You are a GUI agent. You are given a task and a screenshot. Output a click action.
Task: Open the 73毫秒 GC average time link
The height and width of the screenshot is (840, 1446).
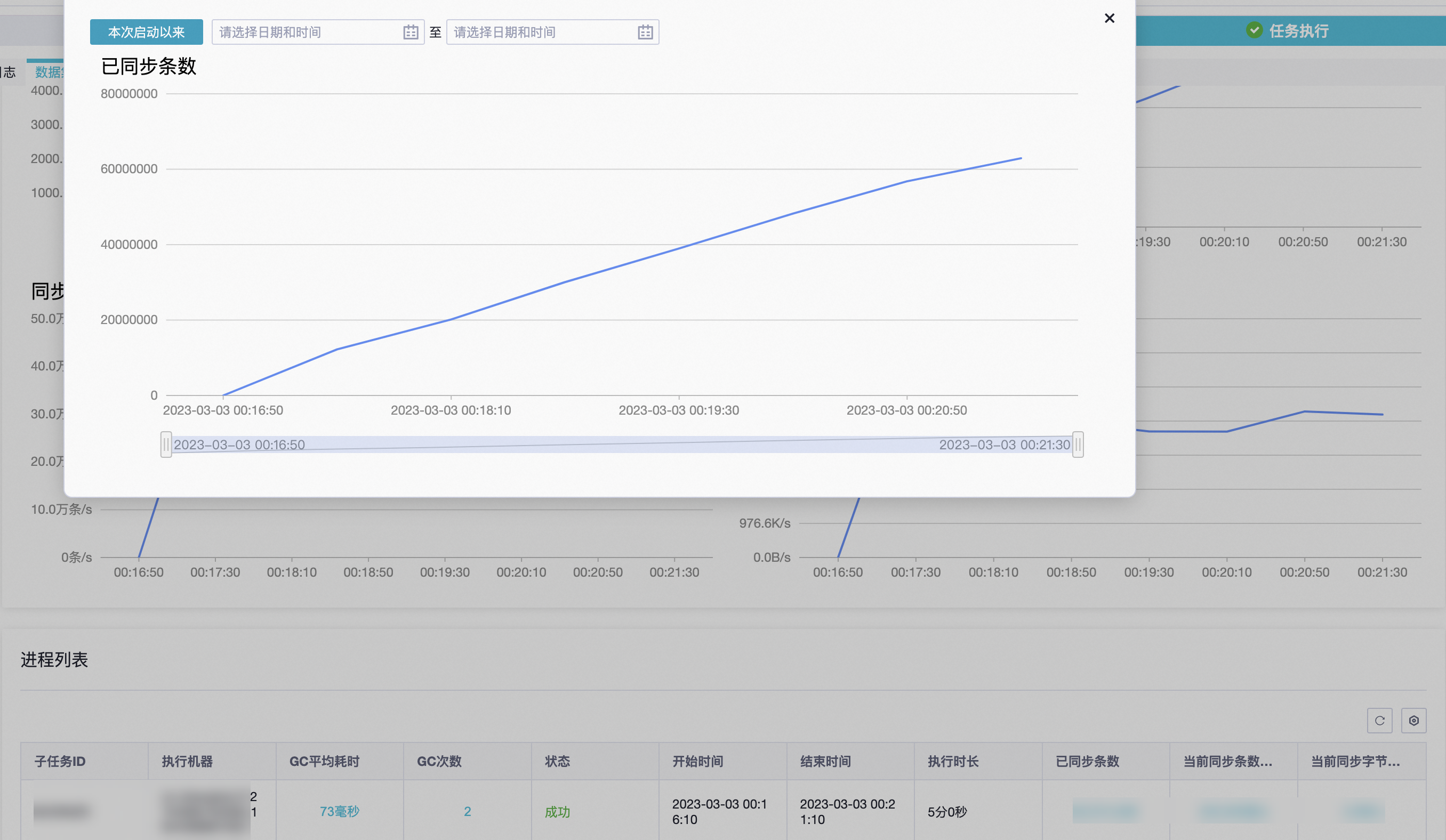(340, 811)
